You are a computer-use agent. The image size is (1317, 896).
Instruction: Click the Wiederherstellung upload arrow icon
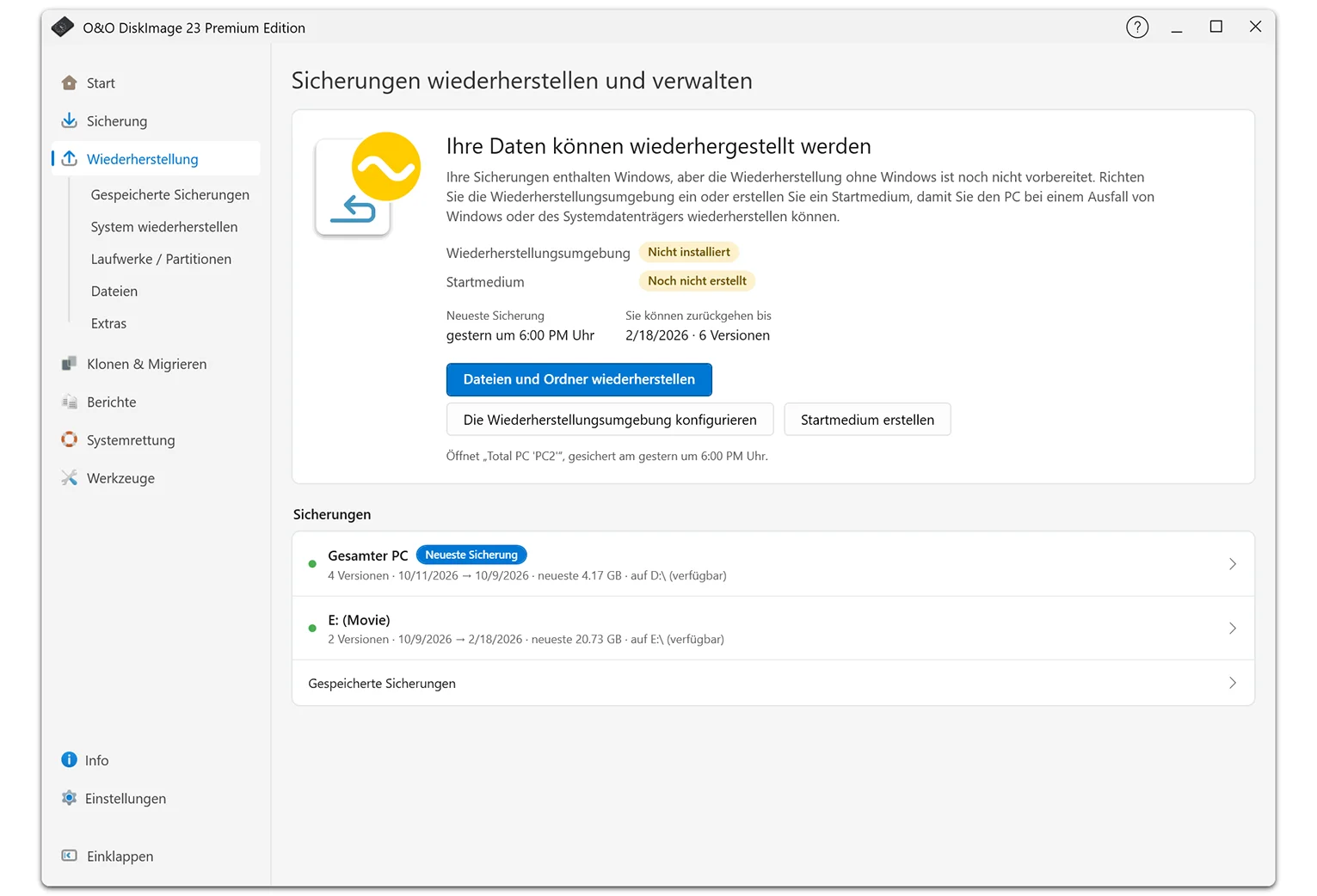[x=70, y=158]
